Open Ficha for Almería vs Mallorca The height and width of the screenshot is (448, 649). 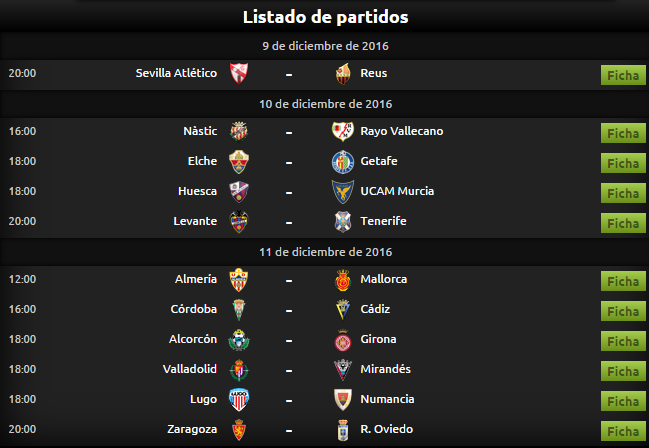[623, 281]
